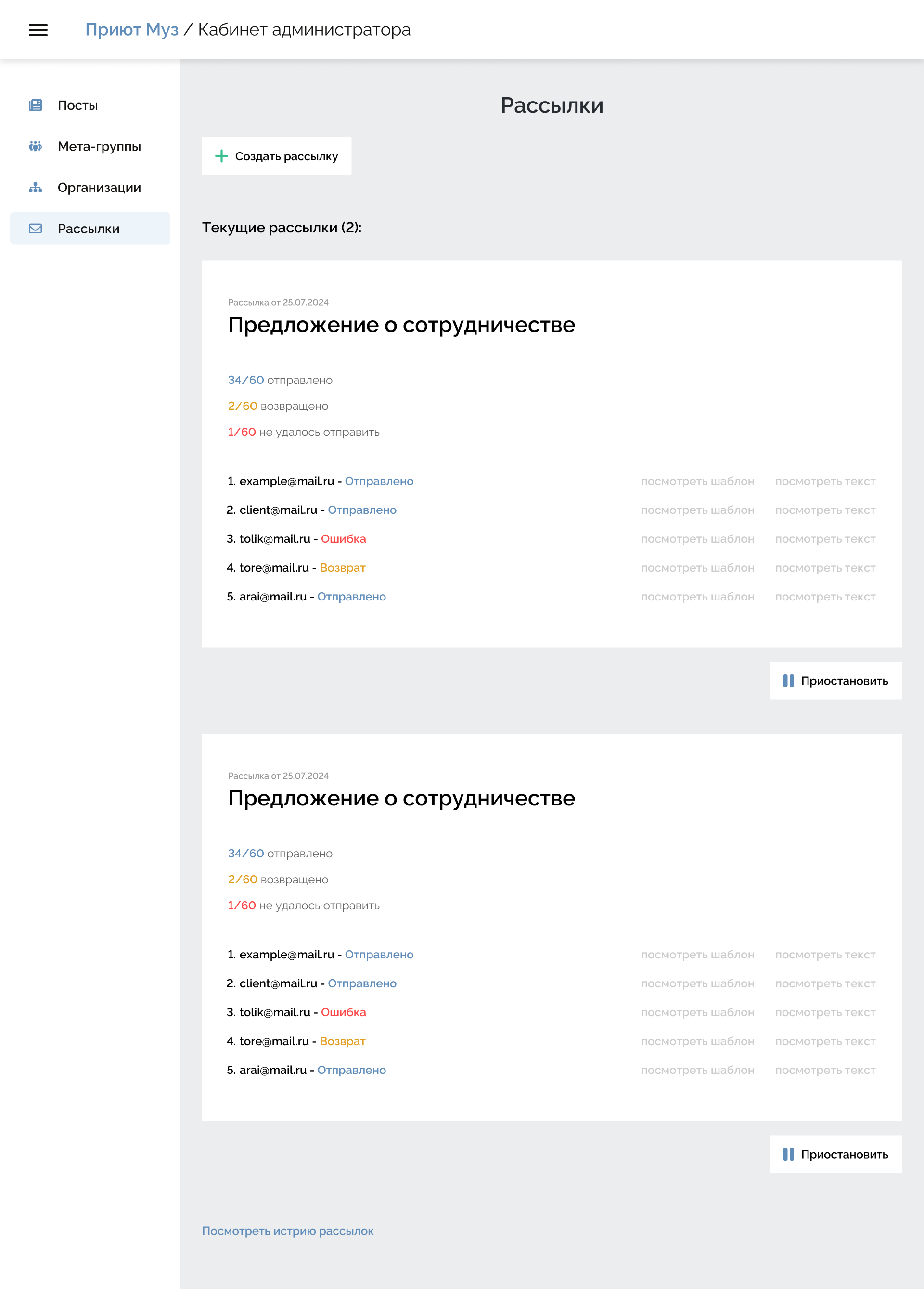Open Посты in the sidebar
This screenshot has height=1289, width=924.
pos(78,105)
